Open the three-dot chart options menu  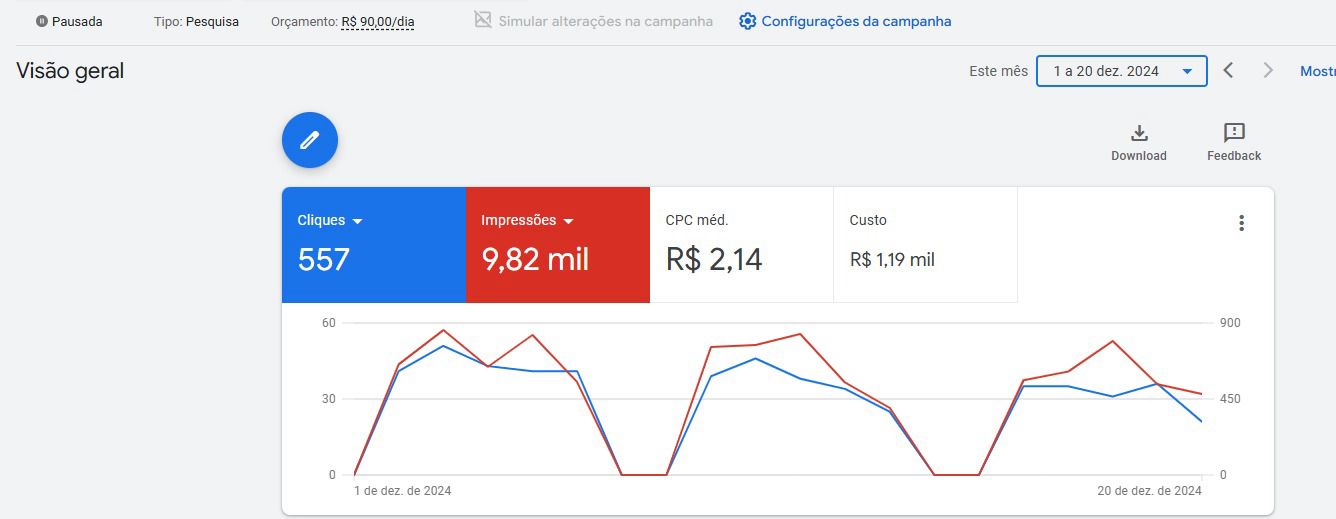[1241, 223]
